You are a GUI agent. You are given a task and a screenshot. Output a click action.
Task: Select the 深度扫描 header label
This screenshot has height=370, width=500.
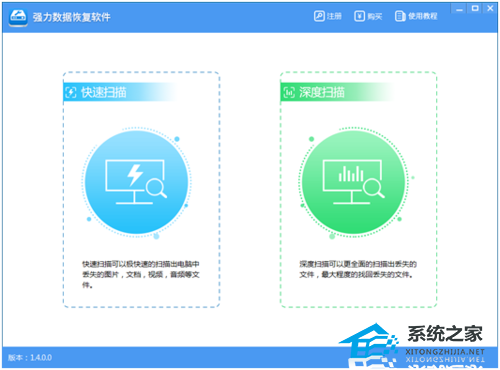click(x=322, y=92)
